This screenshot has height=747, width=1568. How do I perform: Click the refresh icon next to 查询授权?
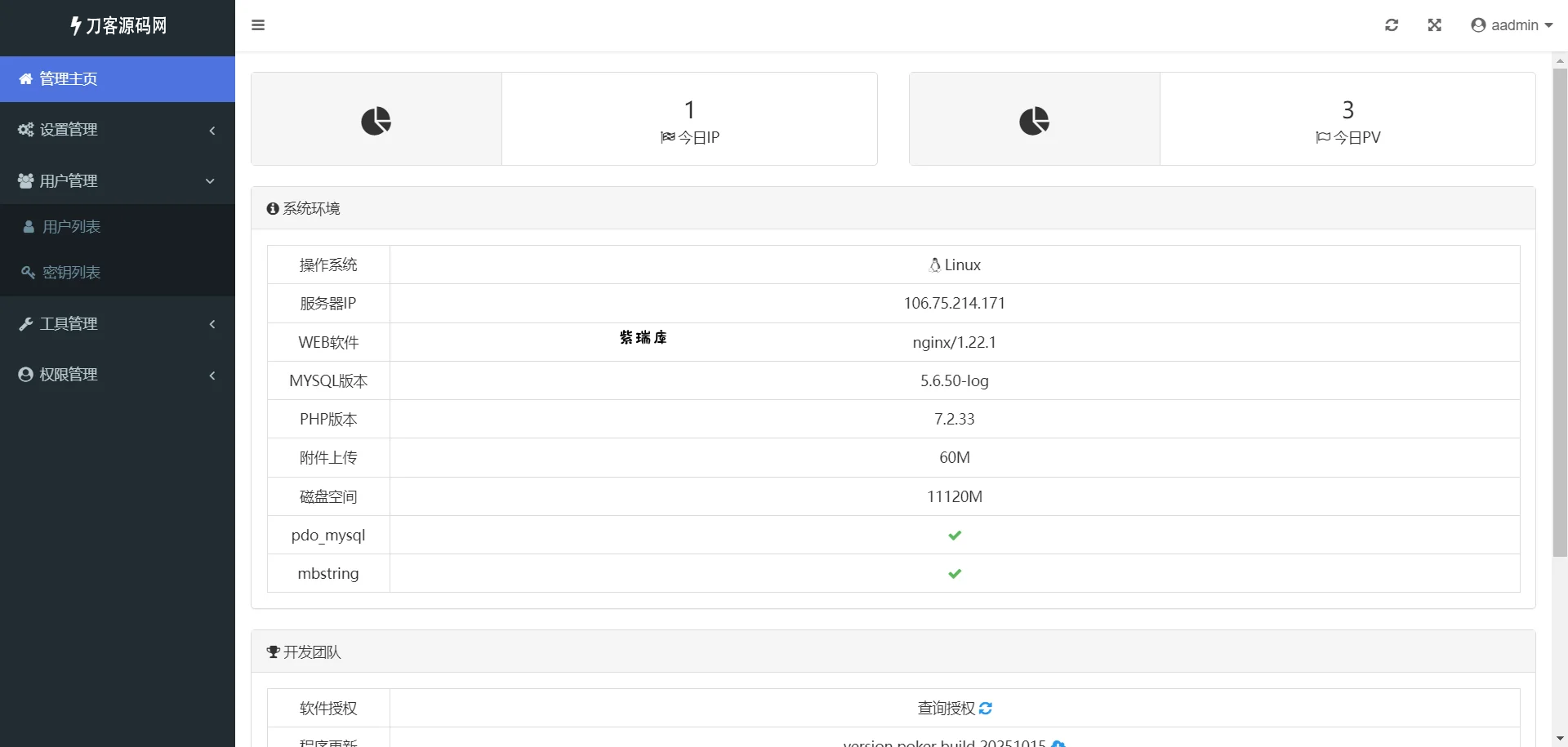coord(986,709)
